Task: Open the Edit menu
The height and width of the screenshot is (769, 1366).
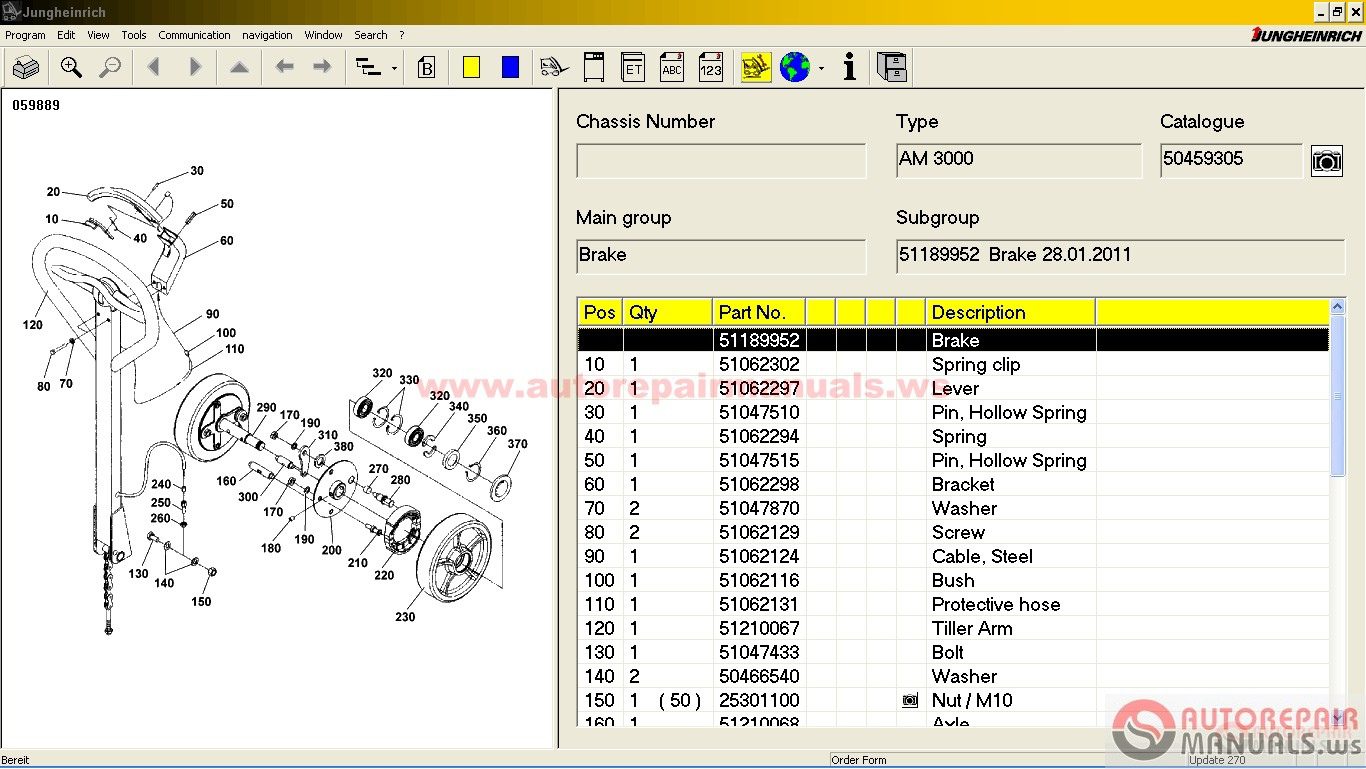Action: point(66,35)
